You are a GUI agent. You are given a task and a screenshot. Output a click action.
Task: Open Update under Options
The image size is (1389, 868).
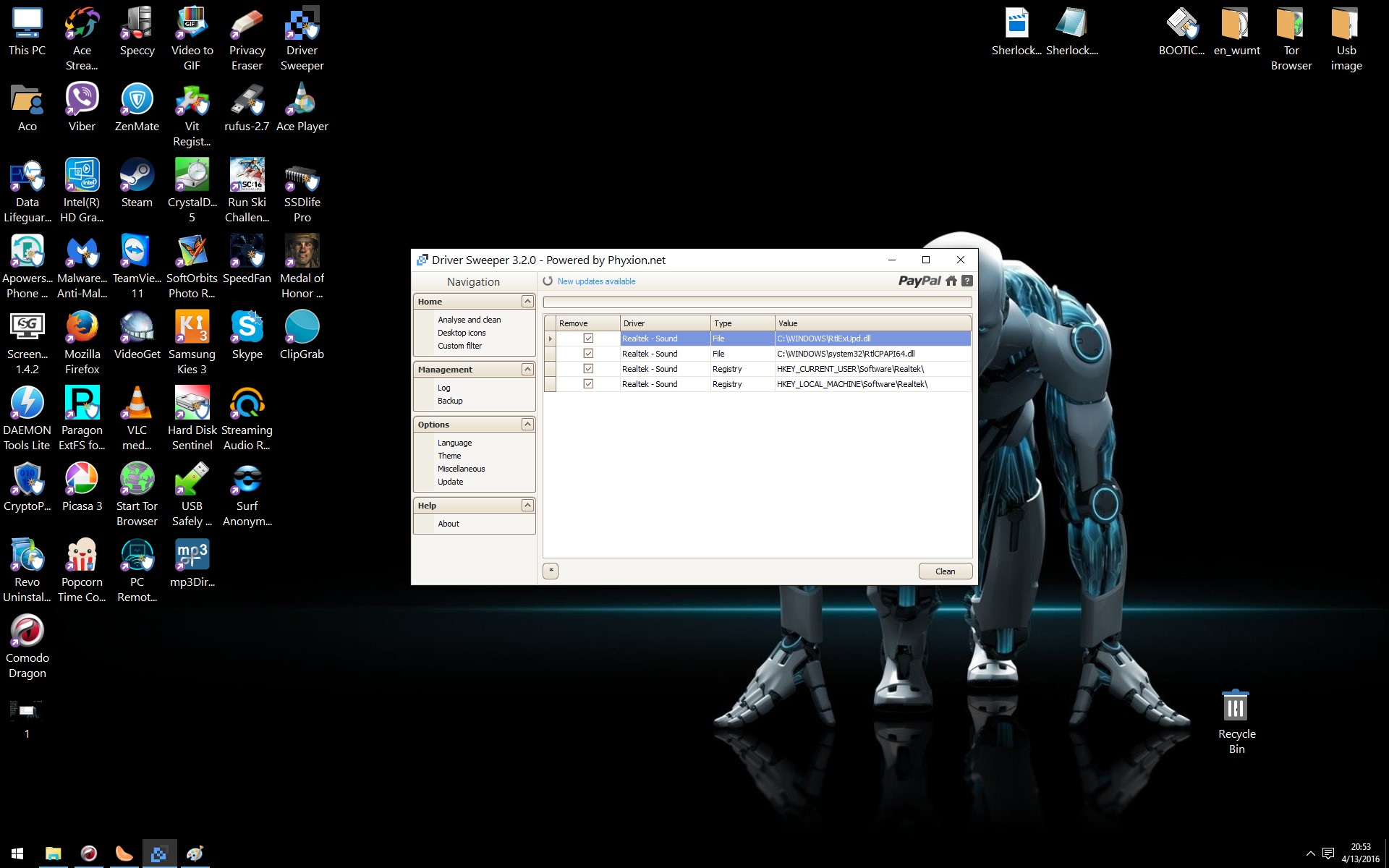450,482
